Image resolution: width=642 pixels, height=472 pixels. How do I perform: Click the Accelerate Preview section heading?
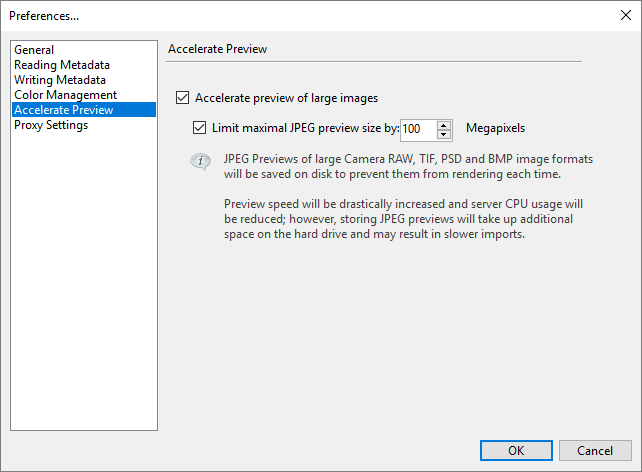(217, 48)
